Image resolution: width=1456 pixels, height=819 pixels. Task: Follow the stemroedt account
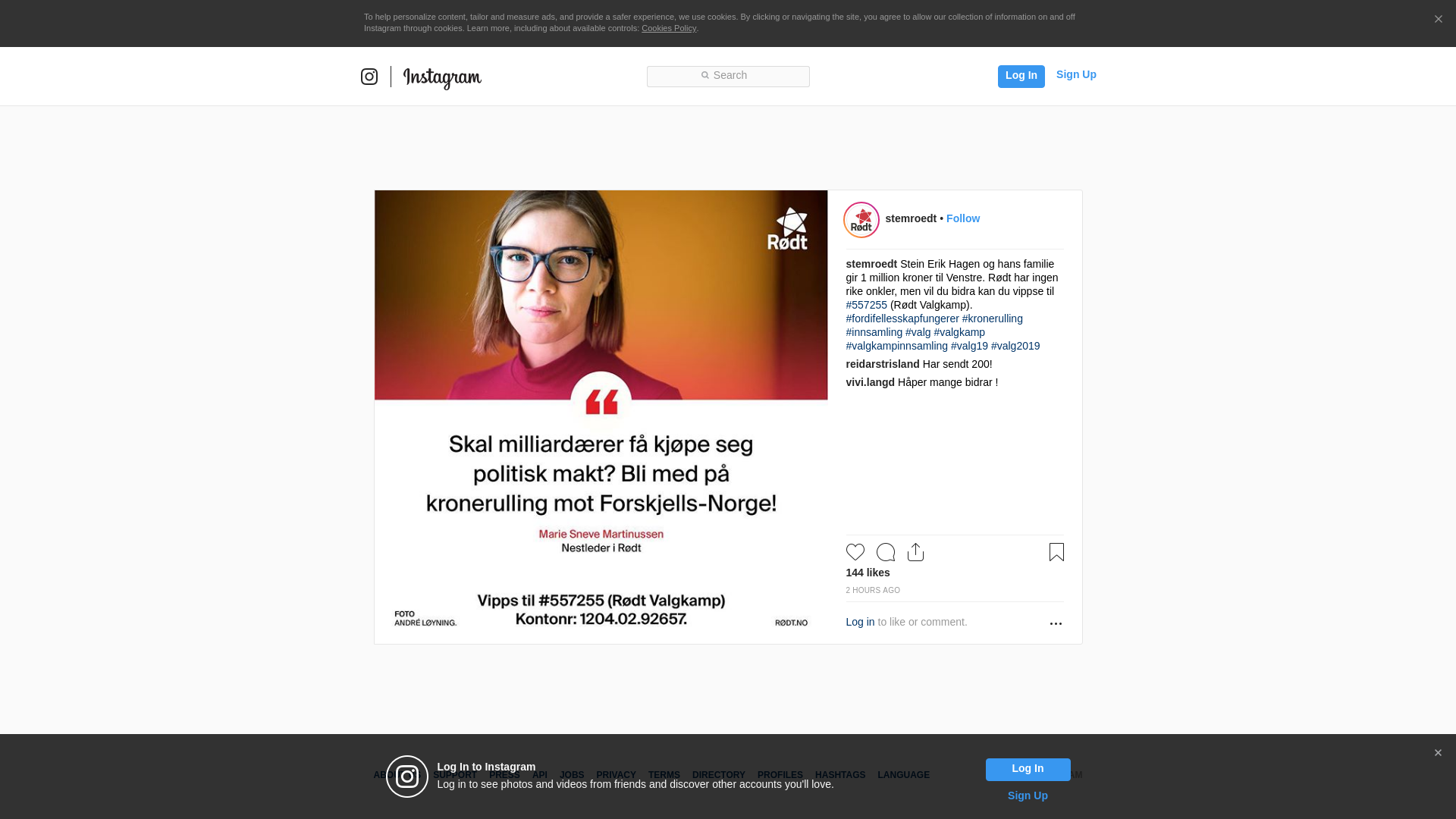[963, 218]
